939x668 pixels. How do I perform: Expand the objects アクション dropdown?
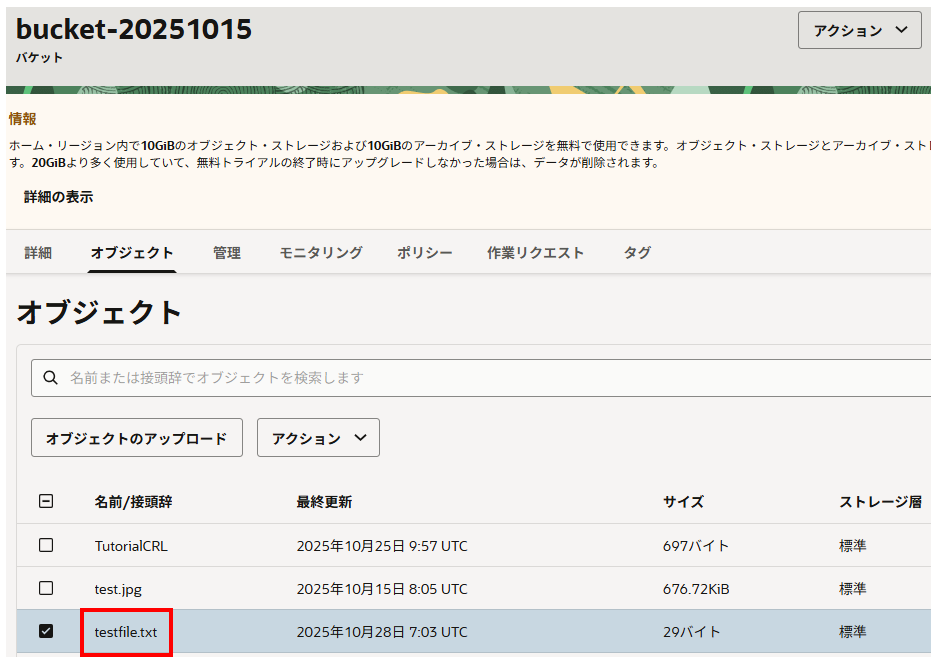click(x=318, y=438)
